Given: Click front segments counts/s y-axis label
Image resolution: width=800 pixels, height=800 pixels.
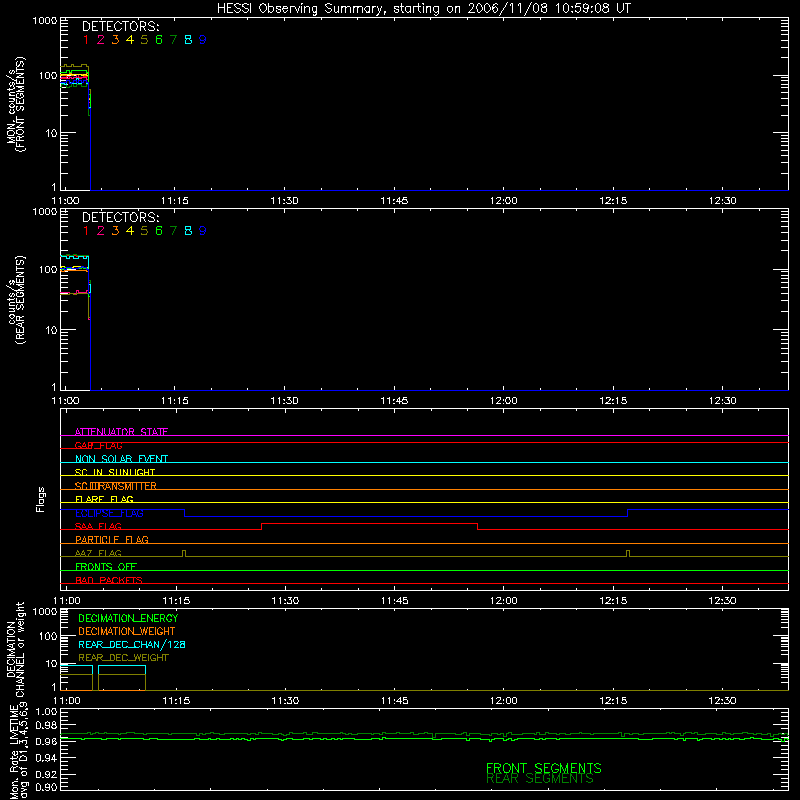Looking at the screenshot, I should pyautogui.click(x=15, y=104).
